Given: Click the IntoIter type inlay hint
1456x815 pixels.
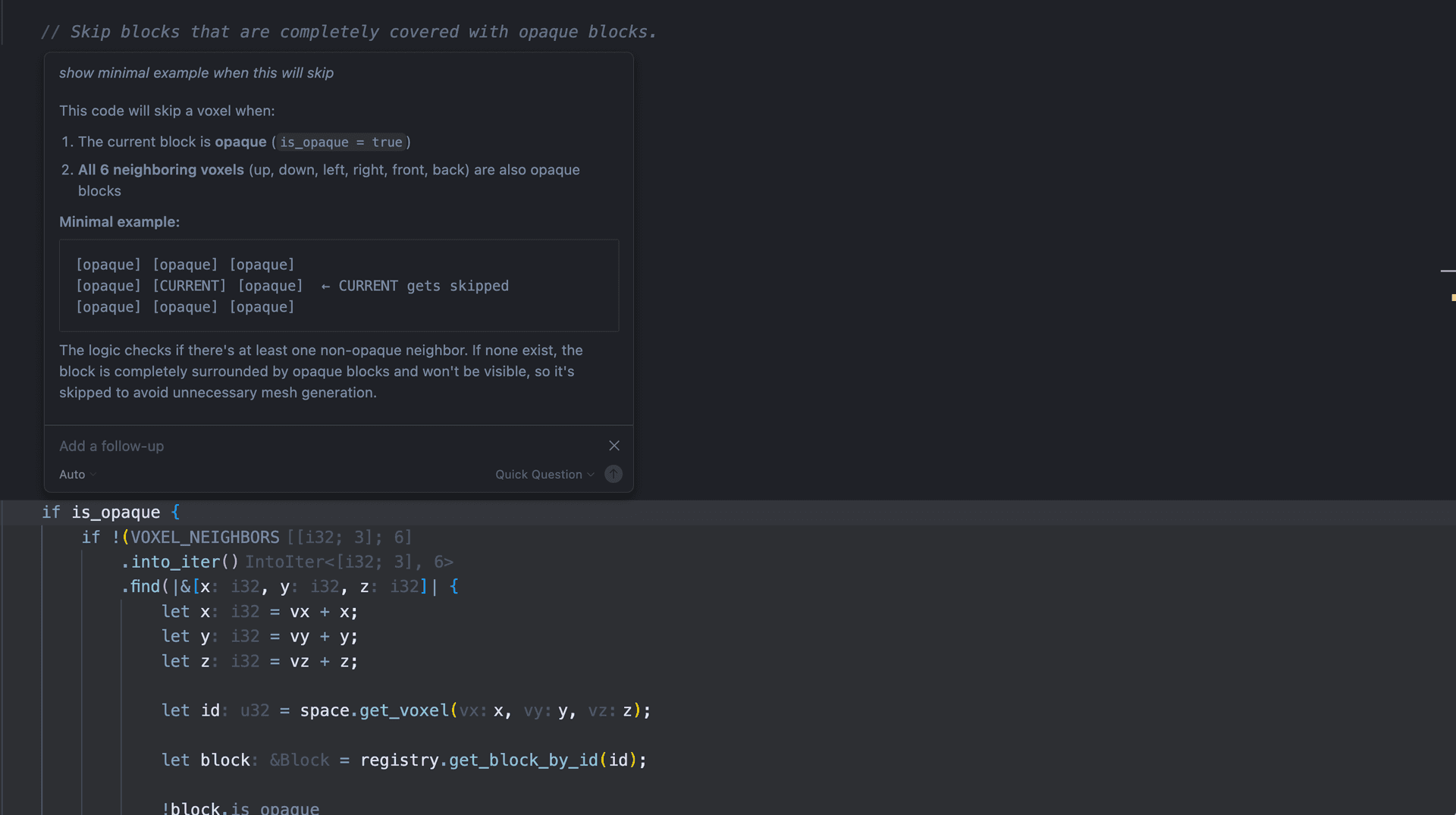Looking at the screenshot, I should (349, 563).
